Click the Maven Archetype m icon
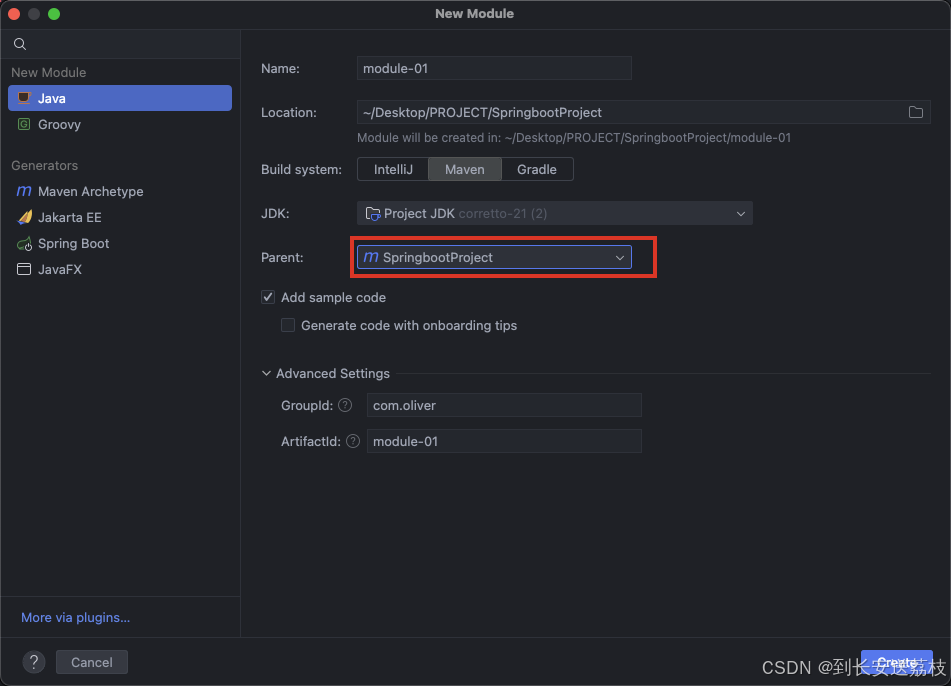 point(24,191)
